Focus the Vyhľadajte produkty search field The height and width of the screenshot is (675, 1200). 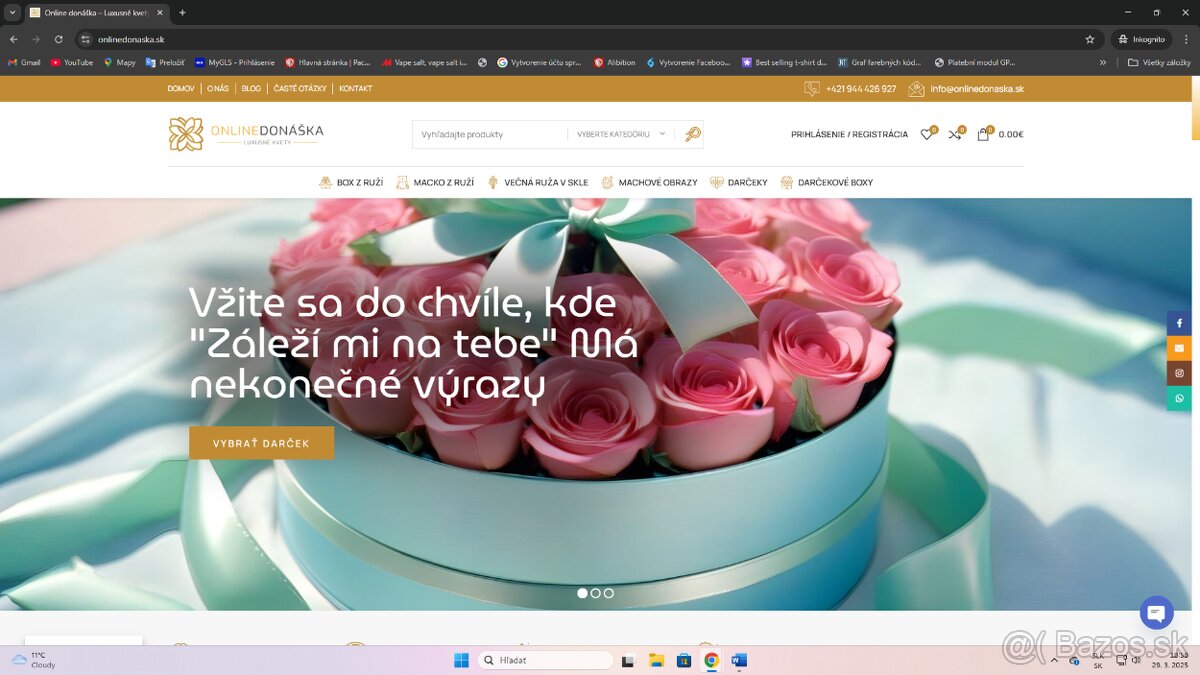click(490, 134)
